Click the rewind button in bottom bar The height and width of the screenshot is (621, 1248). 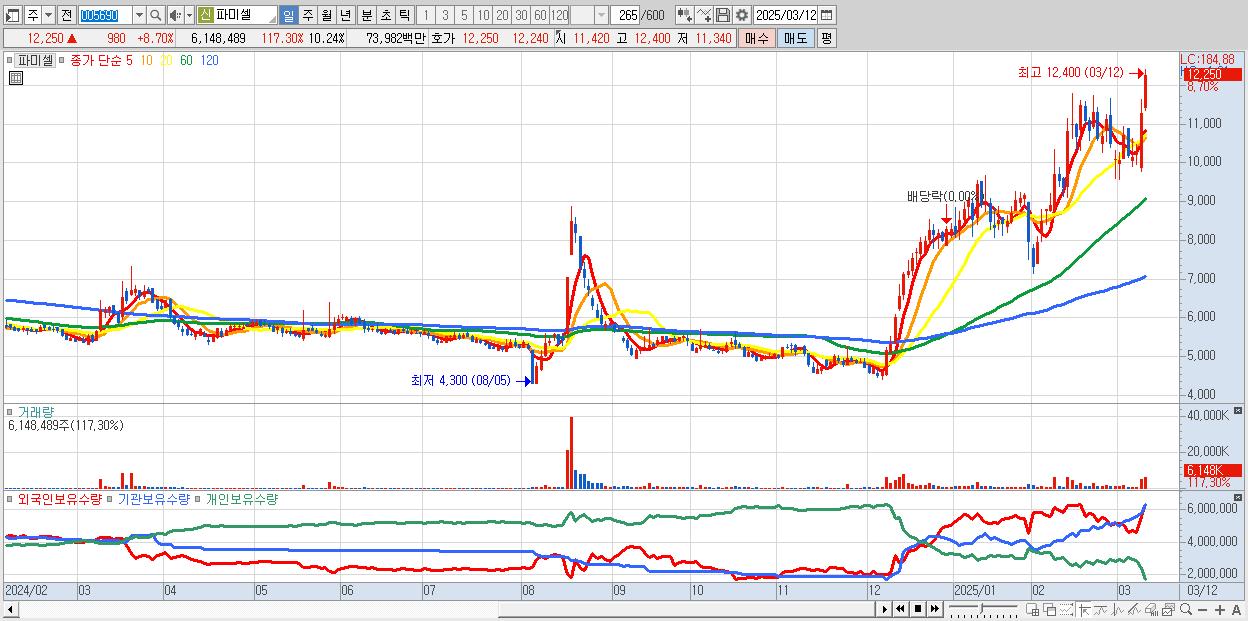pyautogui.click(x=900, y=609)
